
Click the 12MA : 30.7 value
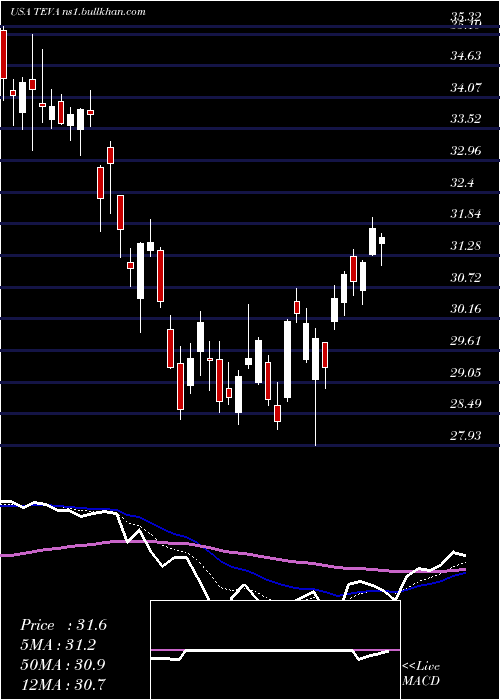63,684
